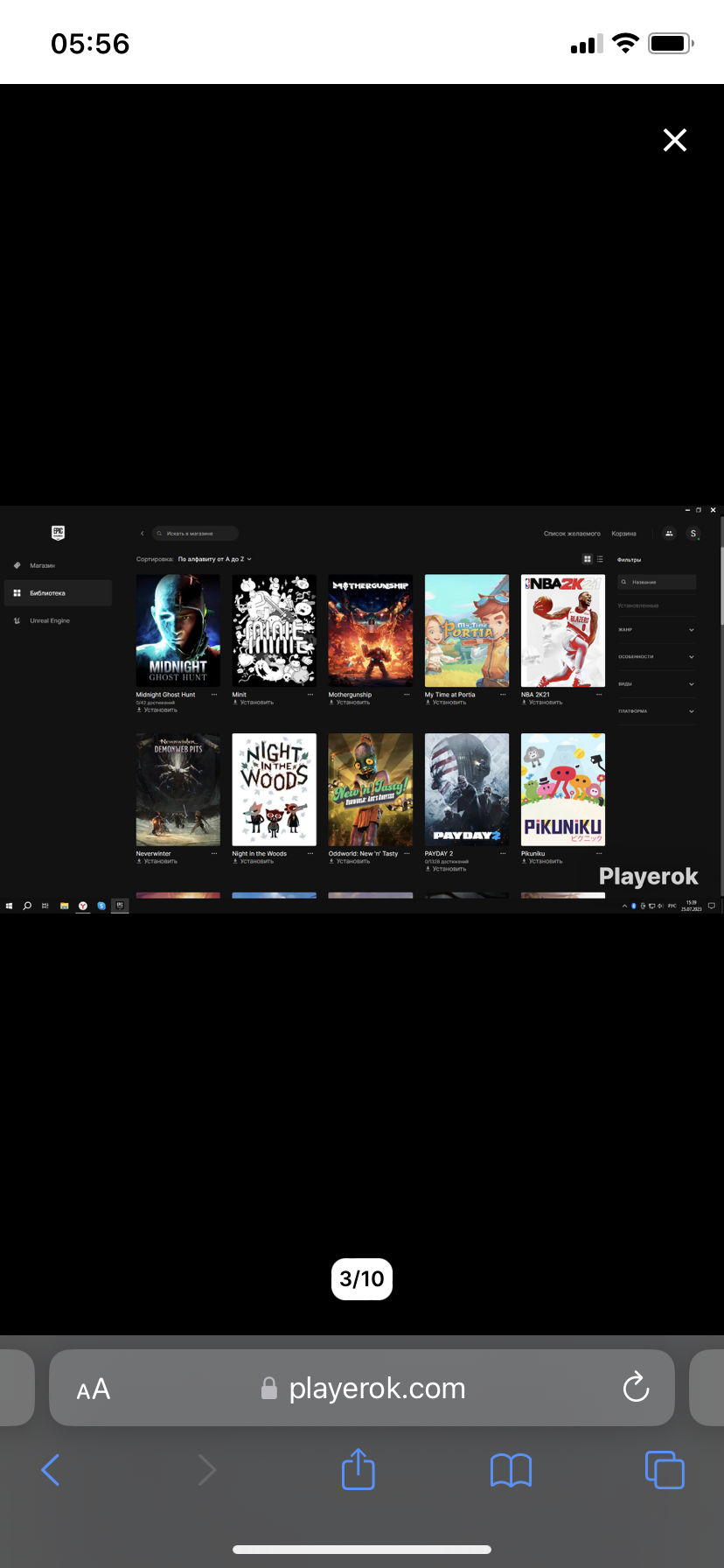This screenshot has height=1568, width=724.
Task: Open Yandex Browser from the taskbar
Action: click(82, 906)
